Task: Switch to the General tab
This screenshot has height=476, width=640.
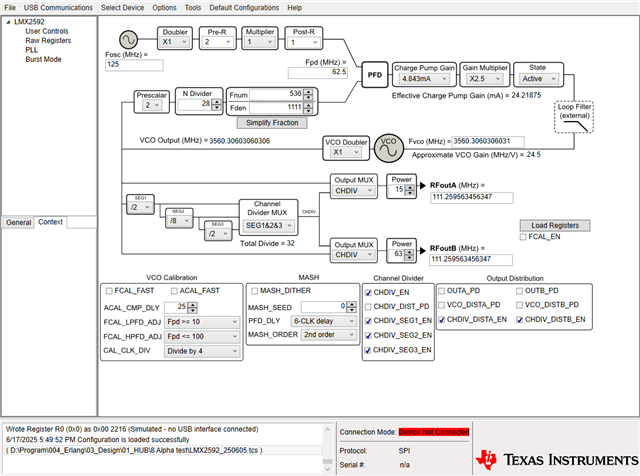Action: point(18,222)
